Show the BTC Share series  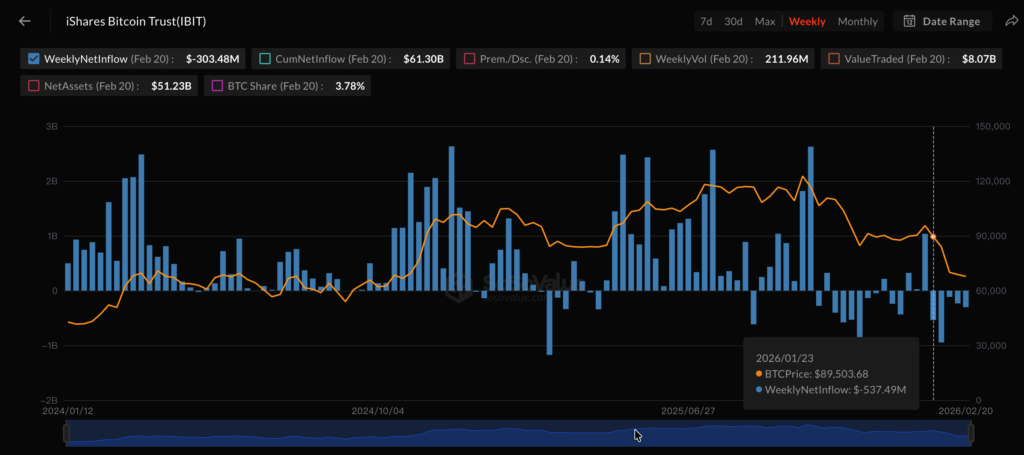coord(217,86)
